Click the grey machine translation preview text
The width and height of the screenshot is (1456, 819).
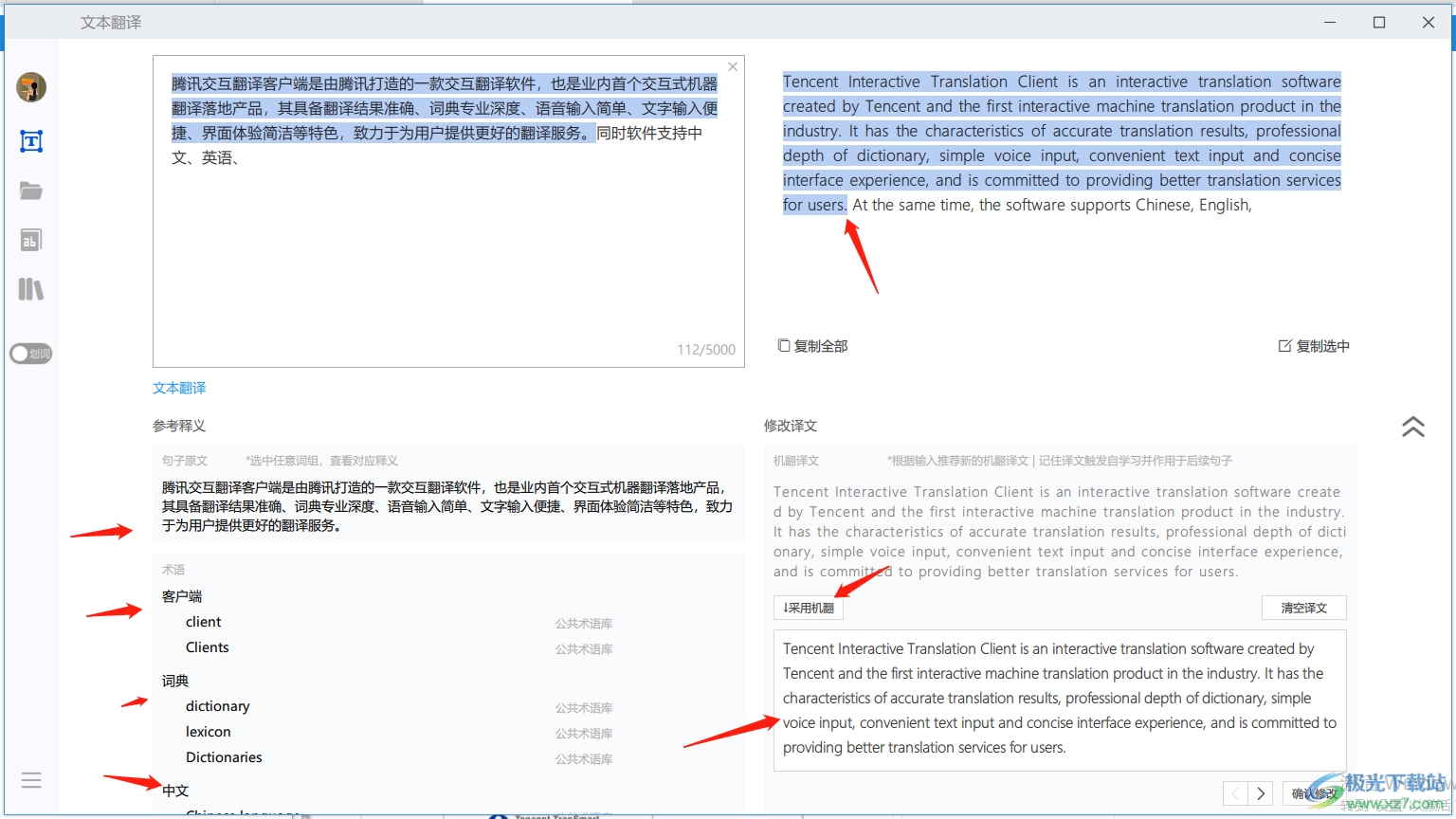tap(1059, 532)
